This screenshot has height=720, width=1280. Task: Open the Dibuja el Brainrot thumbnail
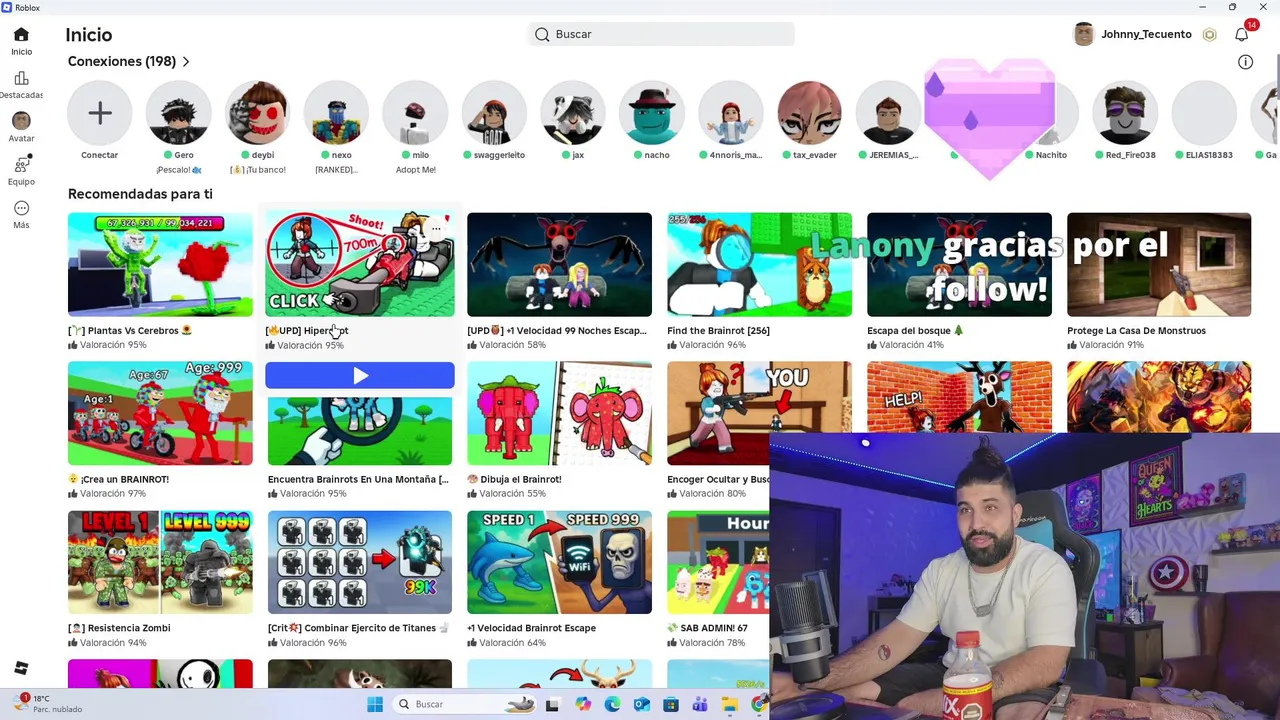click(559, 414)
